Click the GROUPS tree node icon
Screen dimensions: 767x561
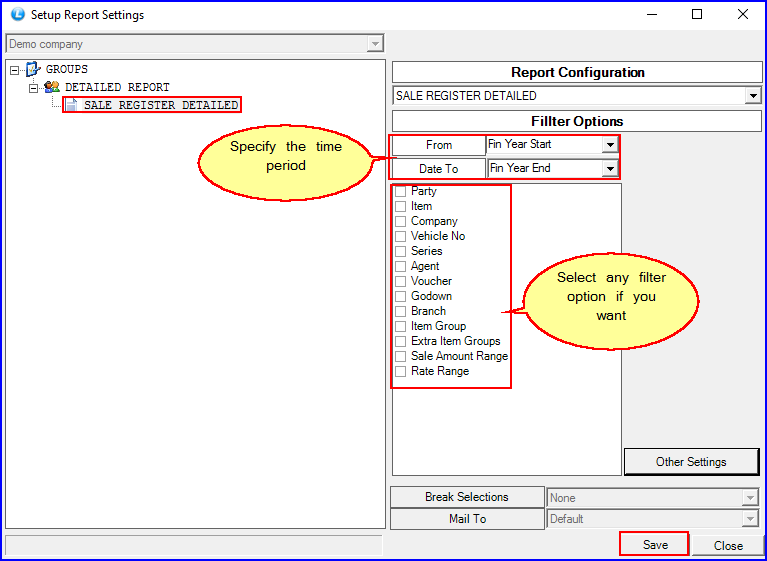click(33, 70)
